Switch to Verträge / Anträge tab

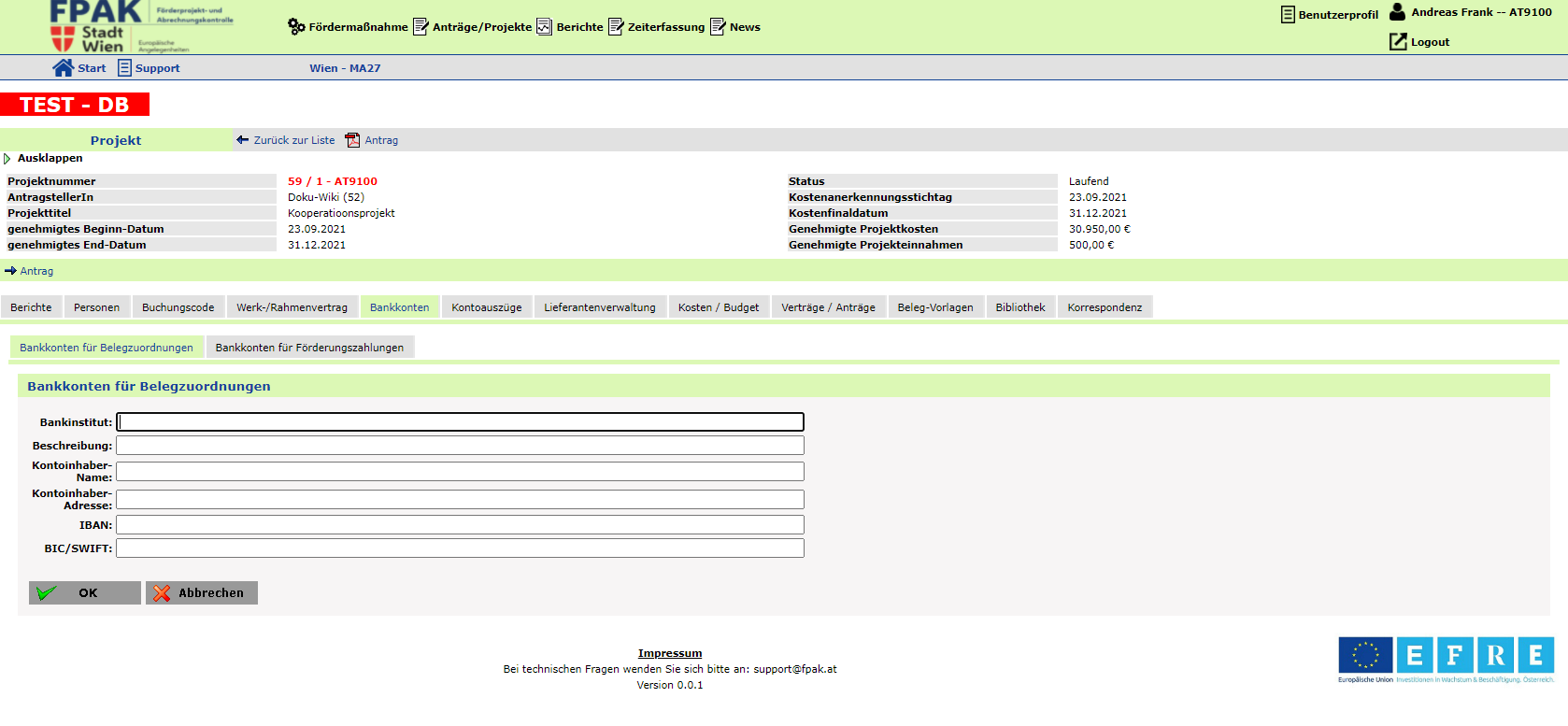pyautogui.click(x=828, y=307)
